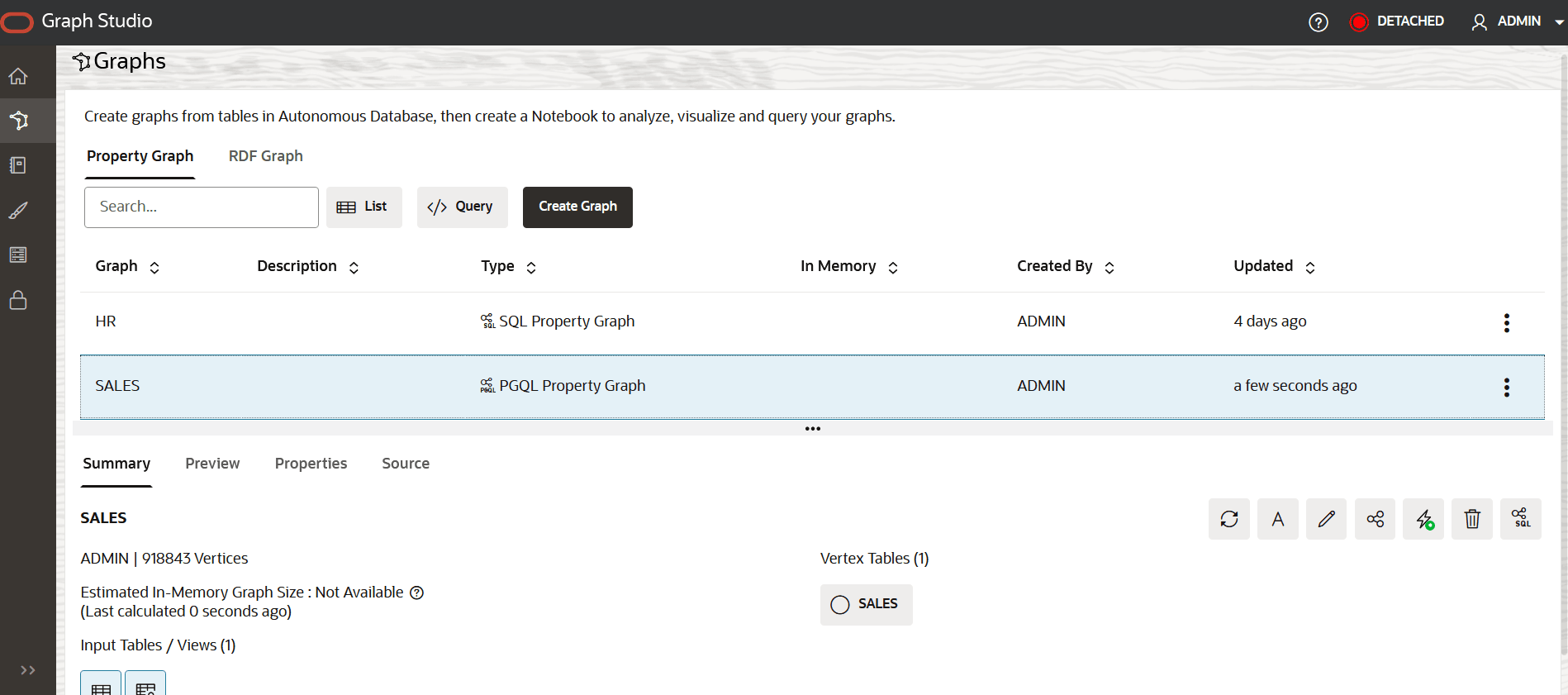Select the SALES graph row name
Viewport: 1568px width, 695px height.
click(117, 386)
